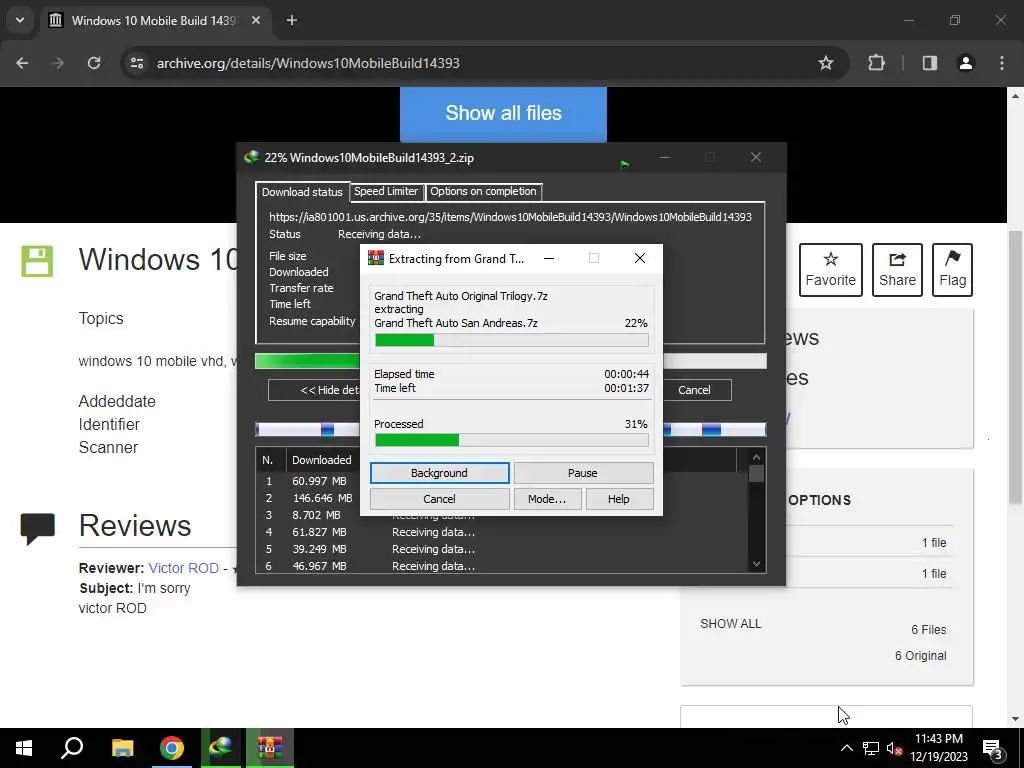Open reviewer Victor ROD profile link

click(x=184, y=568)
